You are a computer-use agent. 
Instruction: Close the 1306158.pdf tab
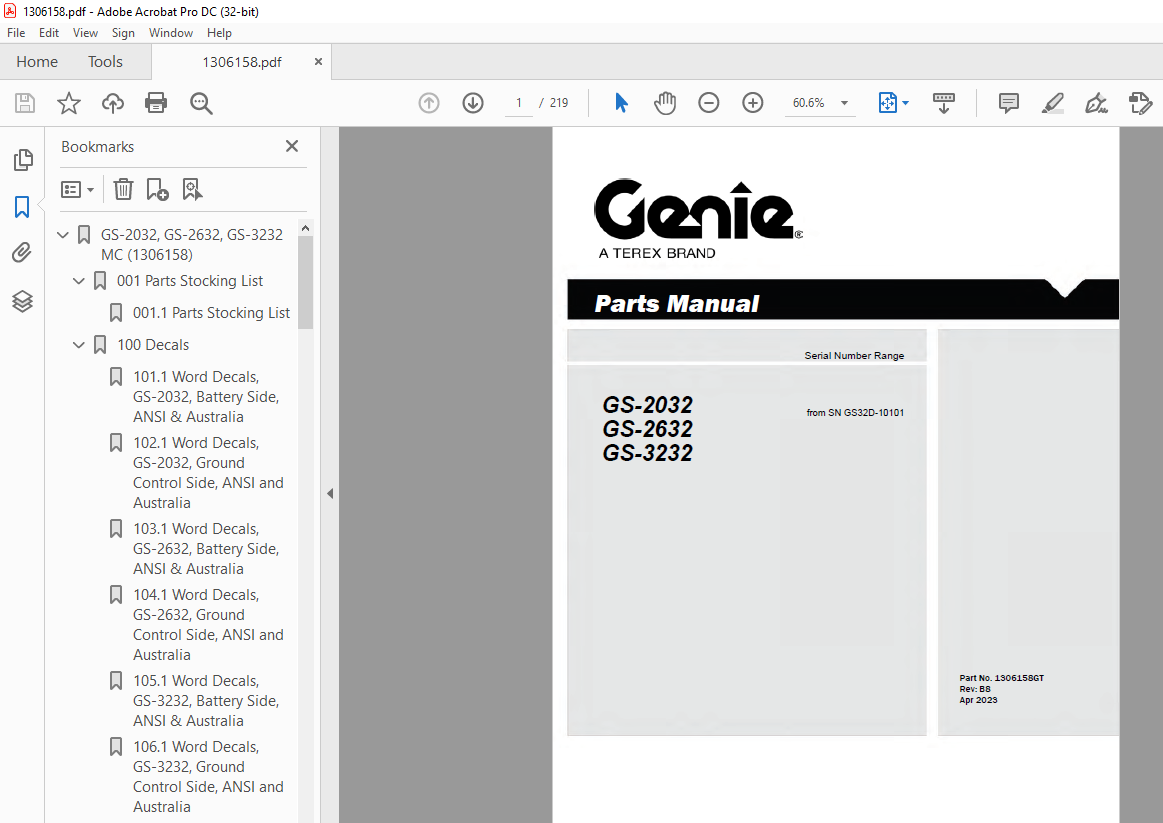[x=318, y=62]
